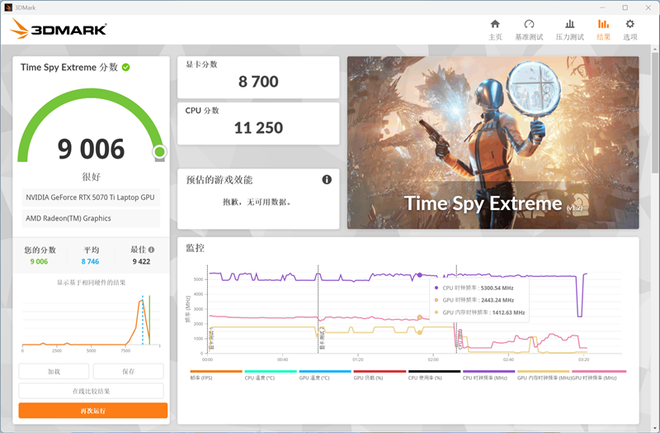Click the 3DMark logo in header
The image size is (660, 433).
[x=59, y=29]
